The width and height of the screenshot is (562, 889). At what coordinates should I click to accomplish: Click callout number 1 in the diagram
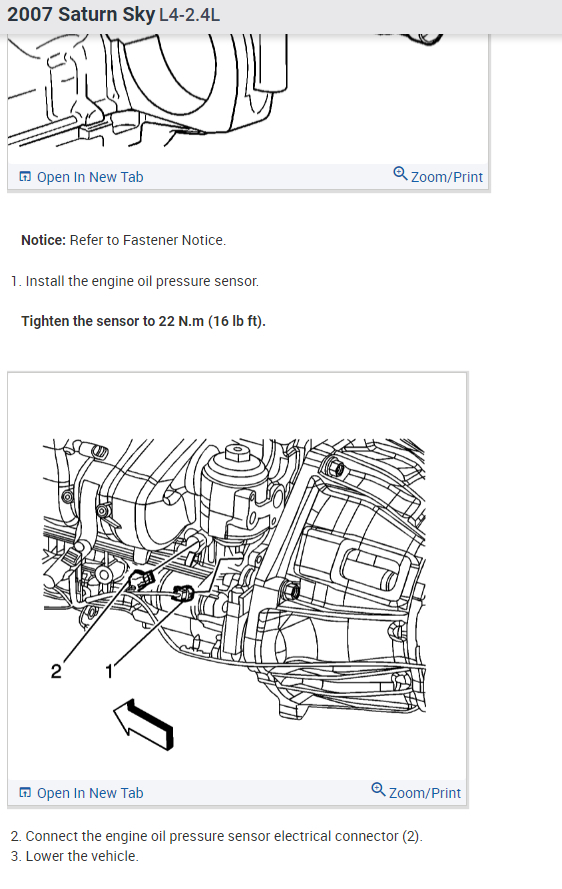pyautogui.click(x=109, y=671)
